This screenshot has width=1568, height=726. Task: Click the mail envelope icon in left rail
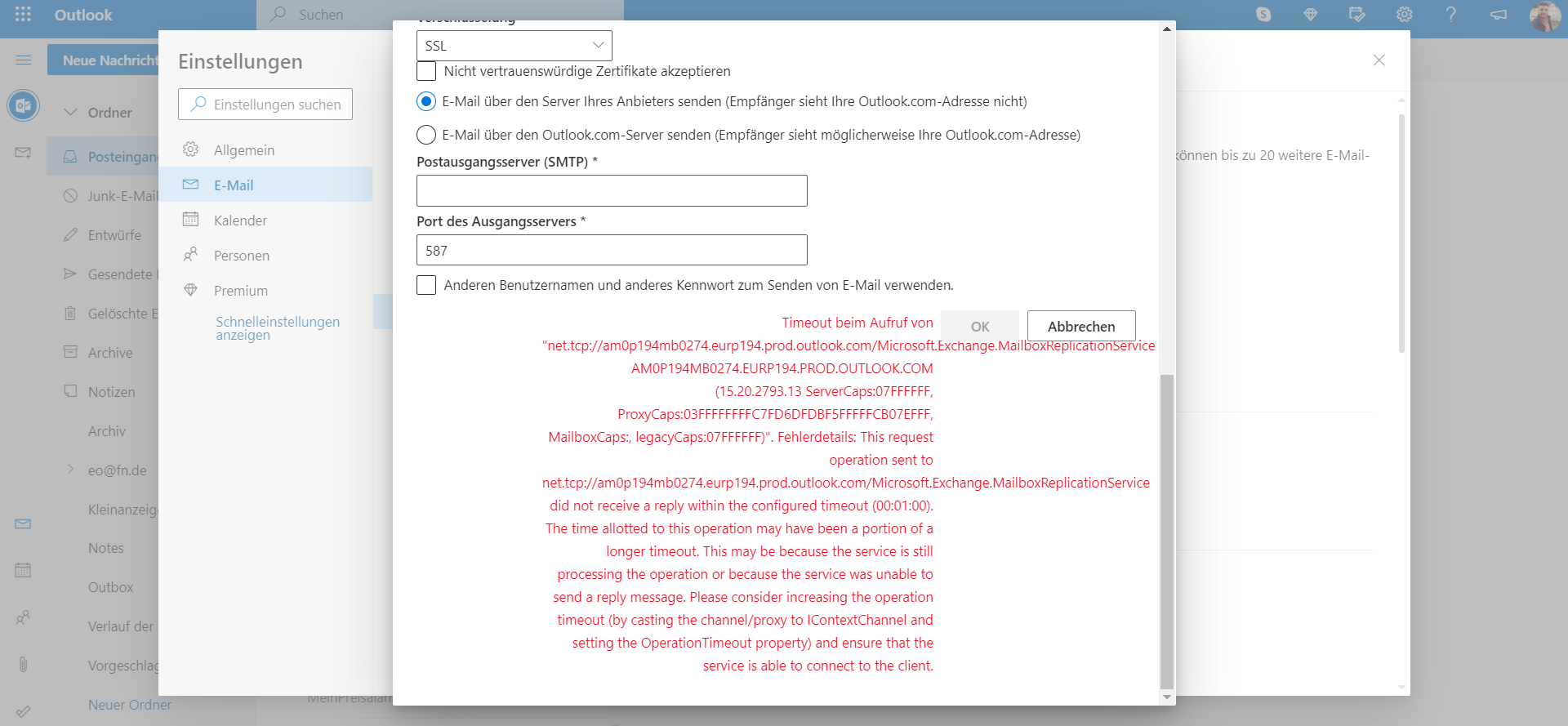pos(24,153)
